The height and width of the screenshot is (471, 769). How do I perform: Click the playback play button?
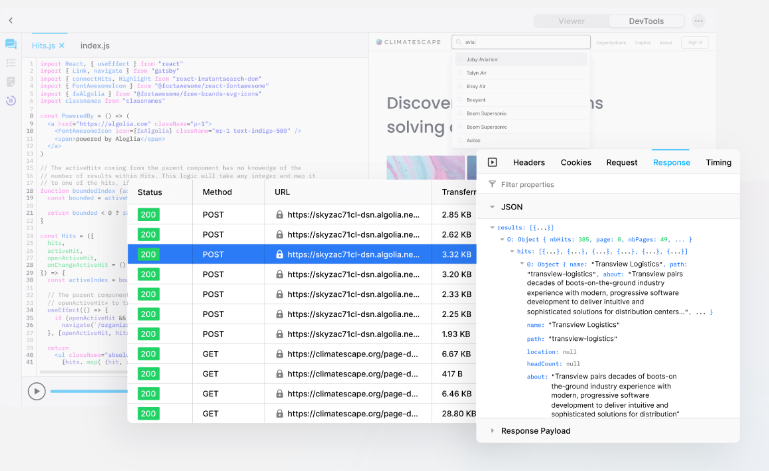36,391
